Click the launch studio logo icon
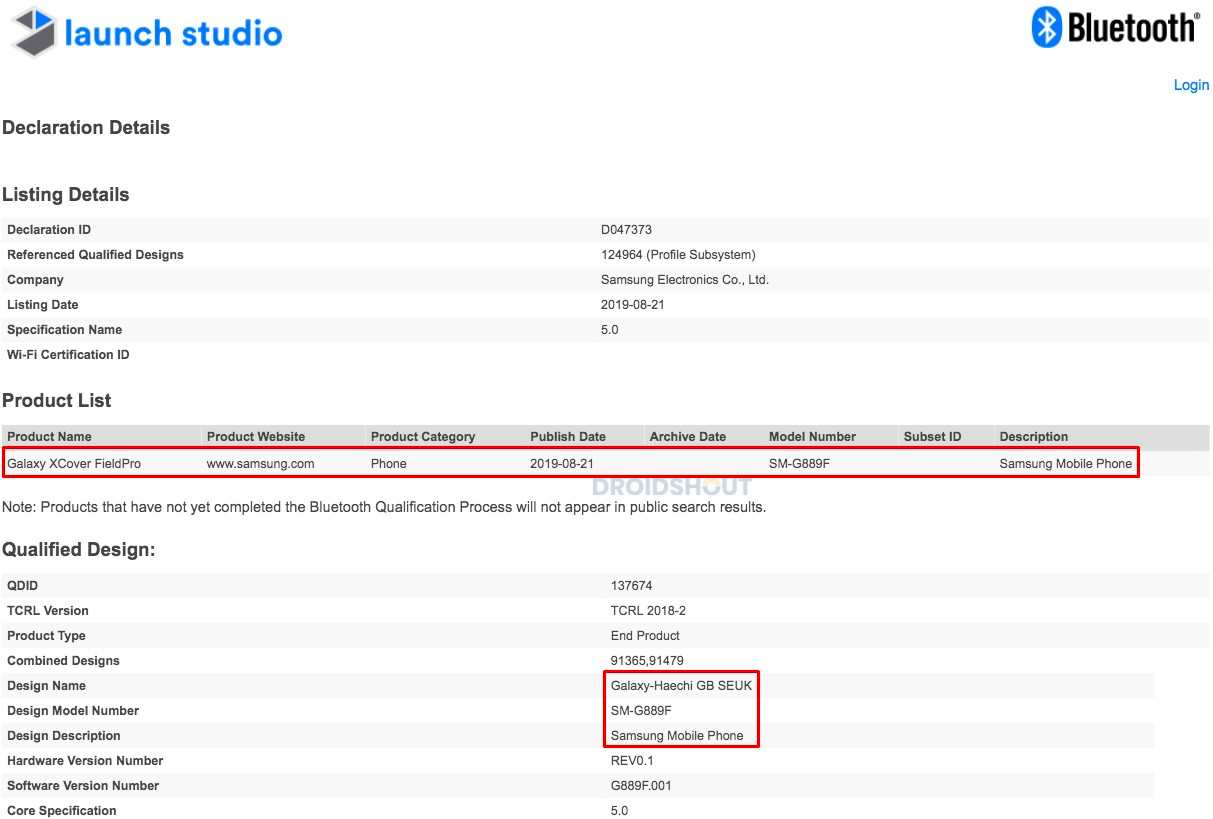The height and width of the screenshot is (819, 1213). 33,32
